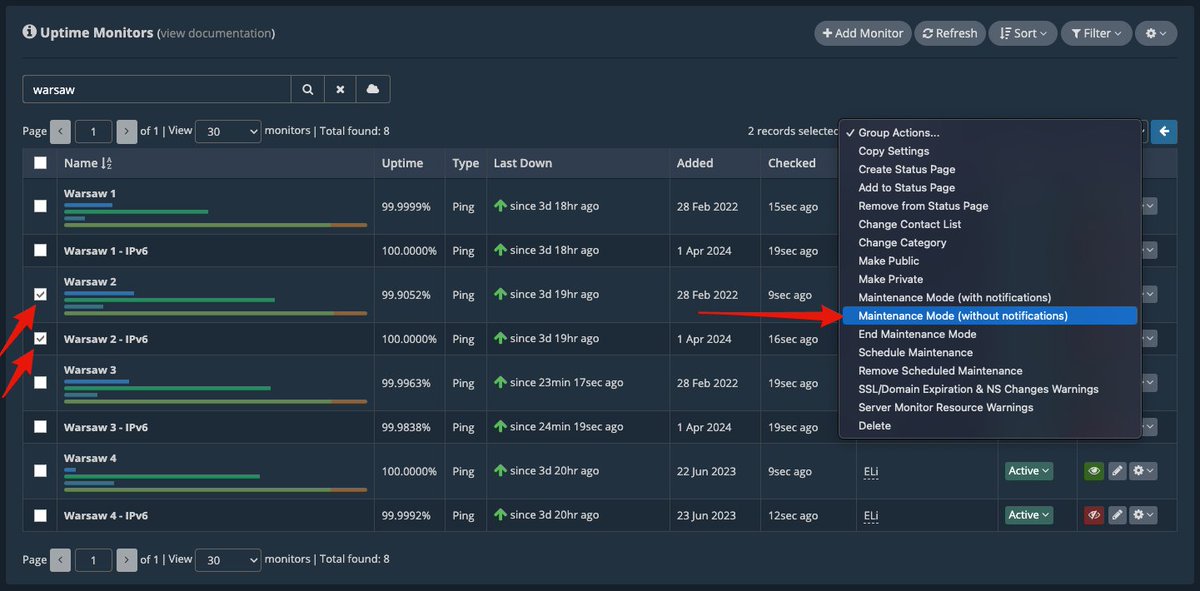
Task: Open the gear settings for Warsaw 4 - IPv6
Action: 1142,514
